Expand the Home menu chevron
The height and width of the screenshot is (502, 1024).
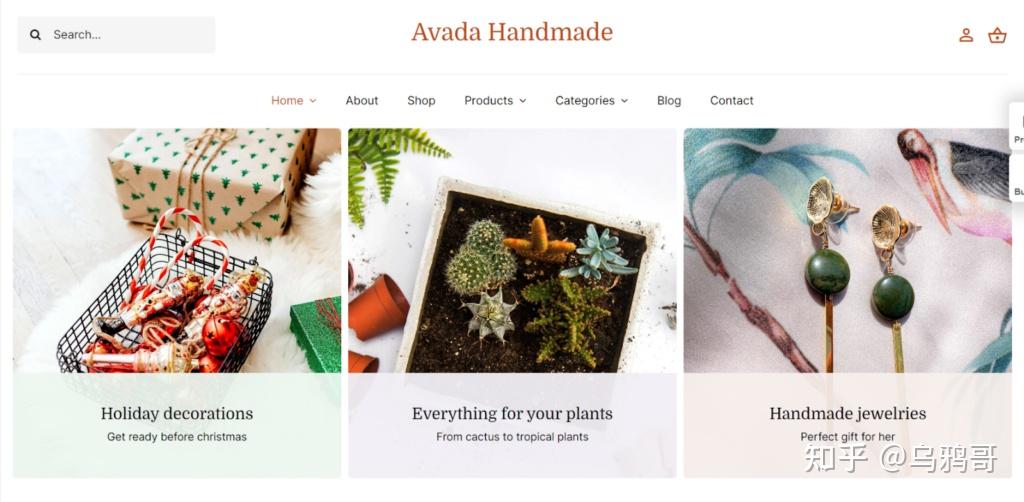click(313, 101)
